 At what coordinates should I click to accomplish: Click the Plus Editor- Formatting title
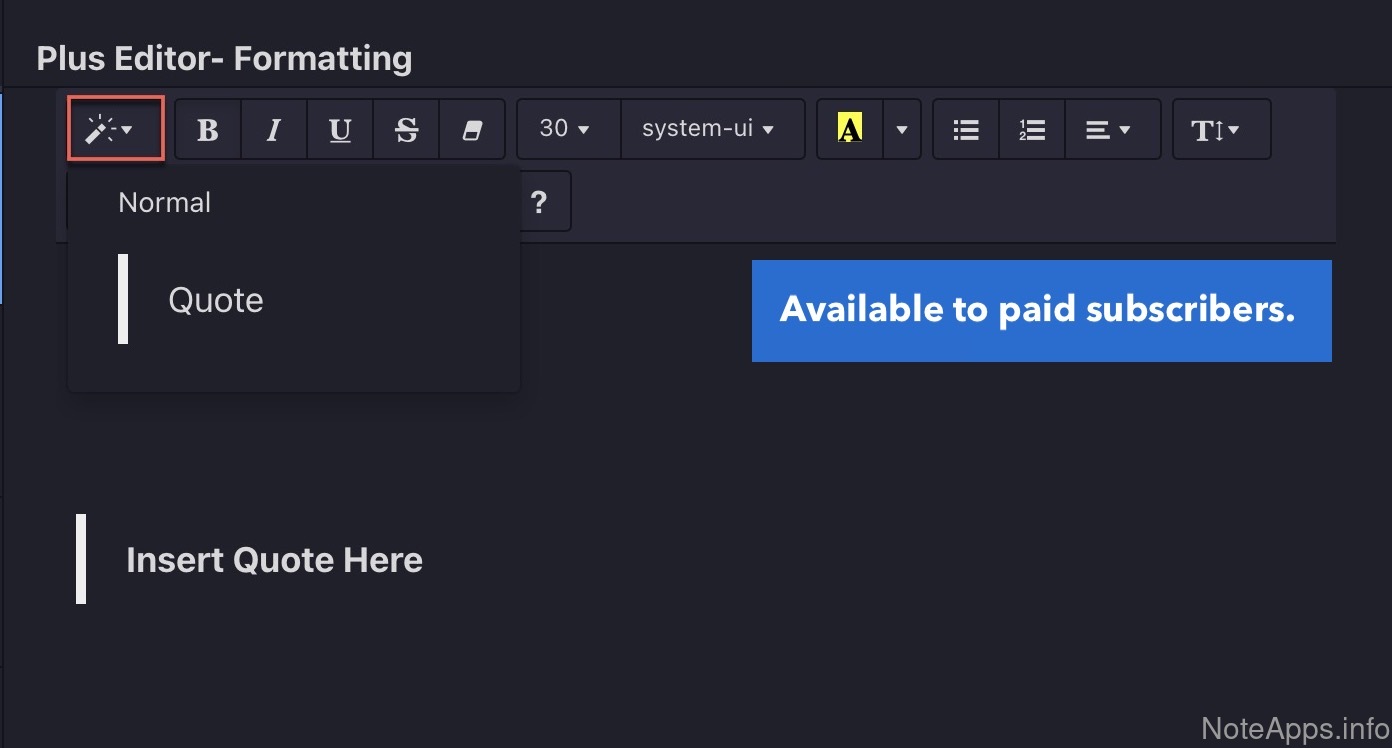(x=224, y=59)
